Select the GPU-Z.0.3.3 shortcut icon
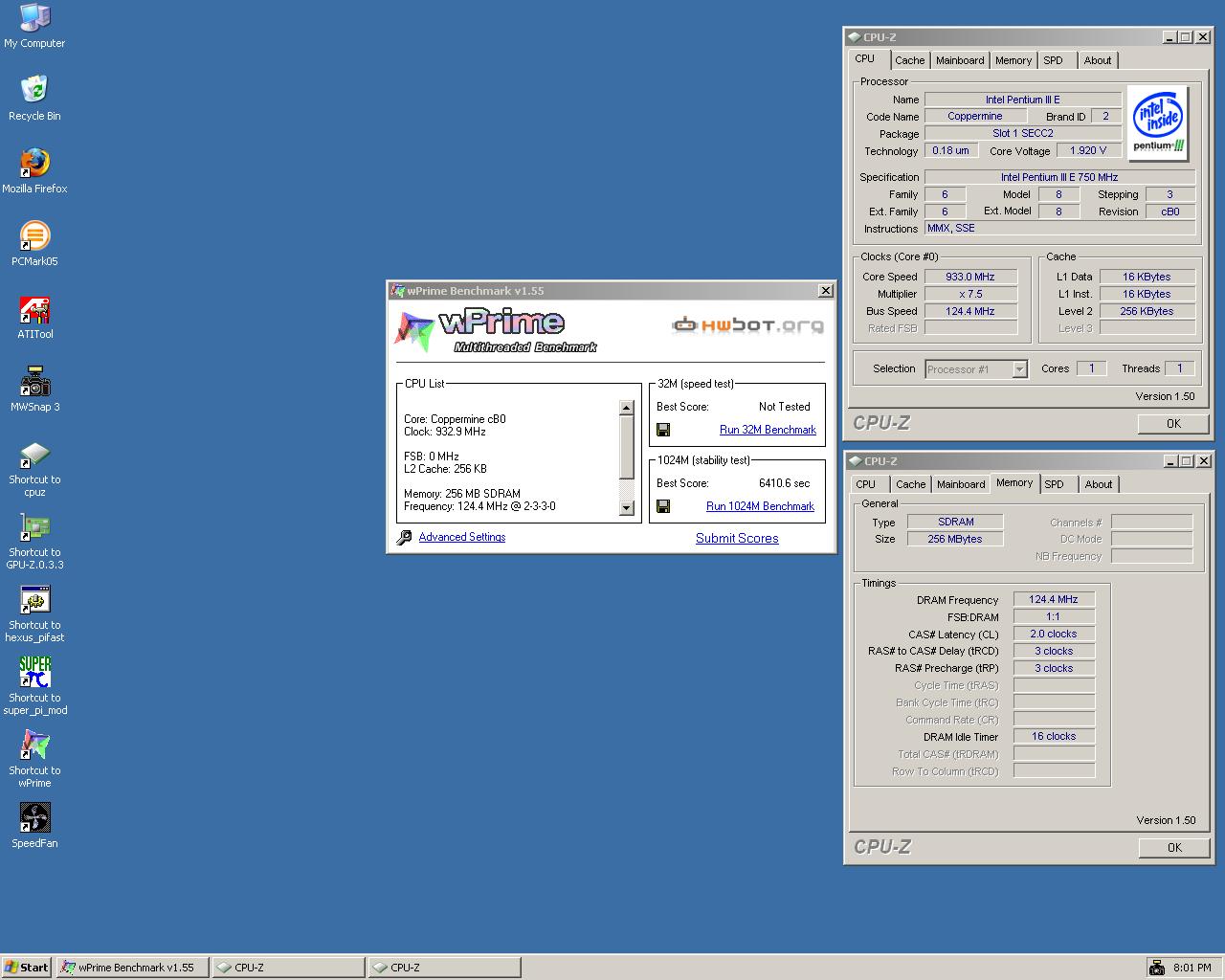 click(x=34, y=541)
